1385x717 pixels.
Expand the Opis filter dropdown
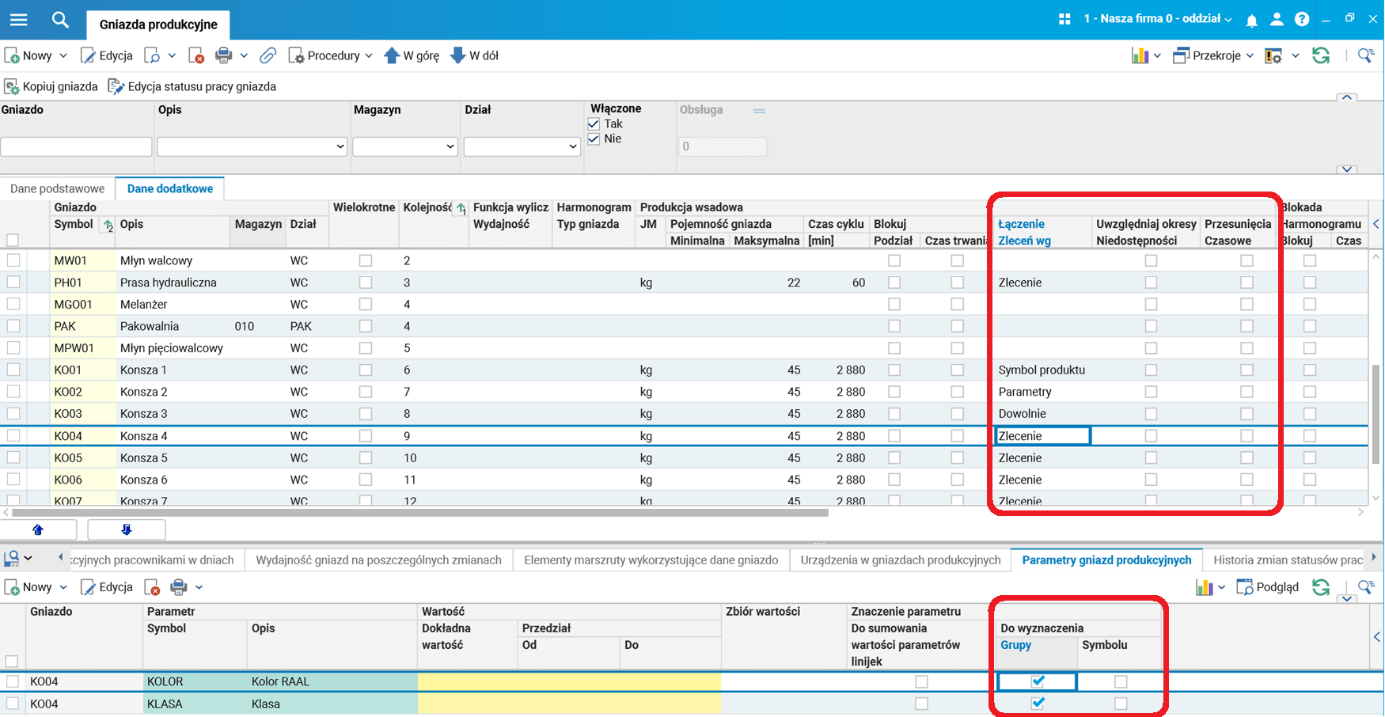pos(339,147)
